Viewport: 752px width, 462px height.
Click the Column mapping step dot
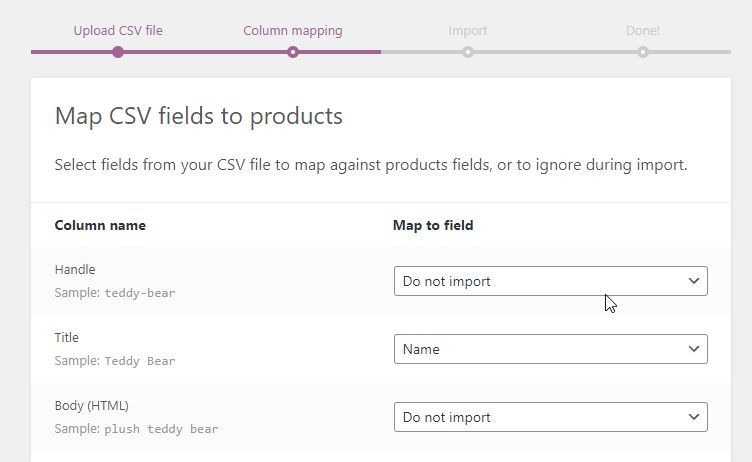(x=293, y=52)
